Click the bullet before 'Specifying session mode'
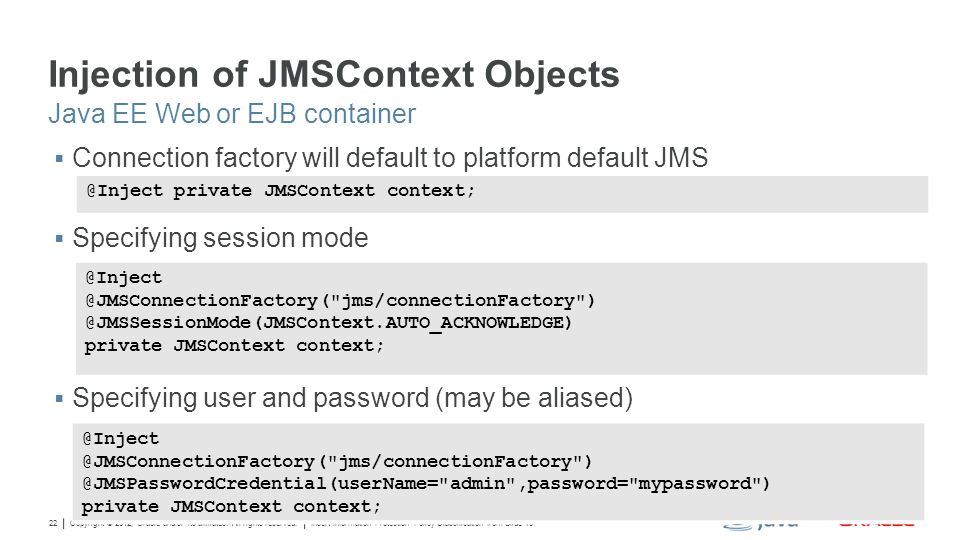The width and height of the screenshot is (960, 540). pos(59,239)
